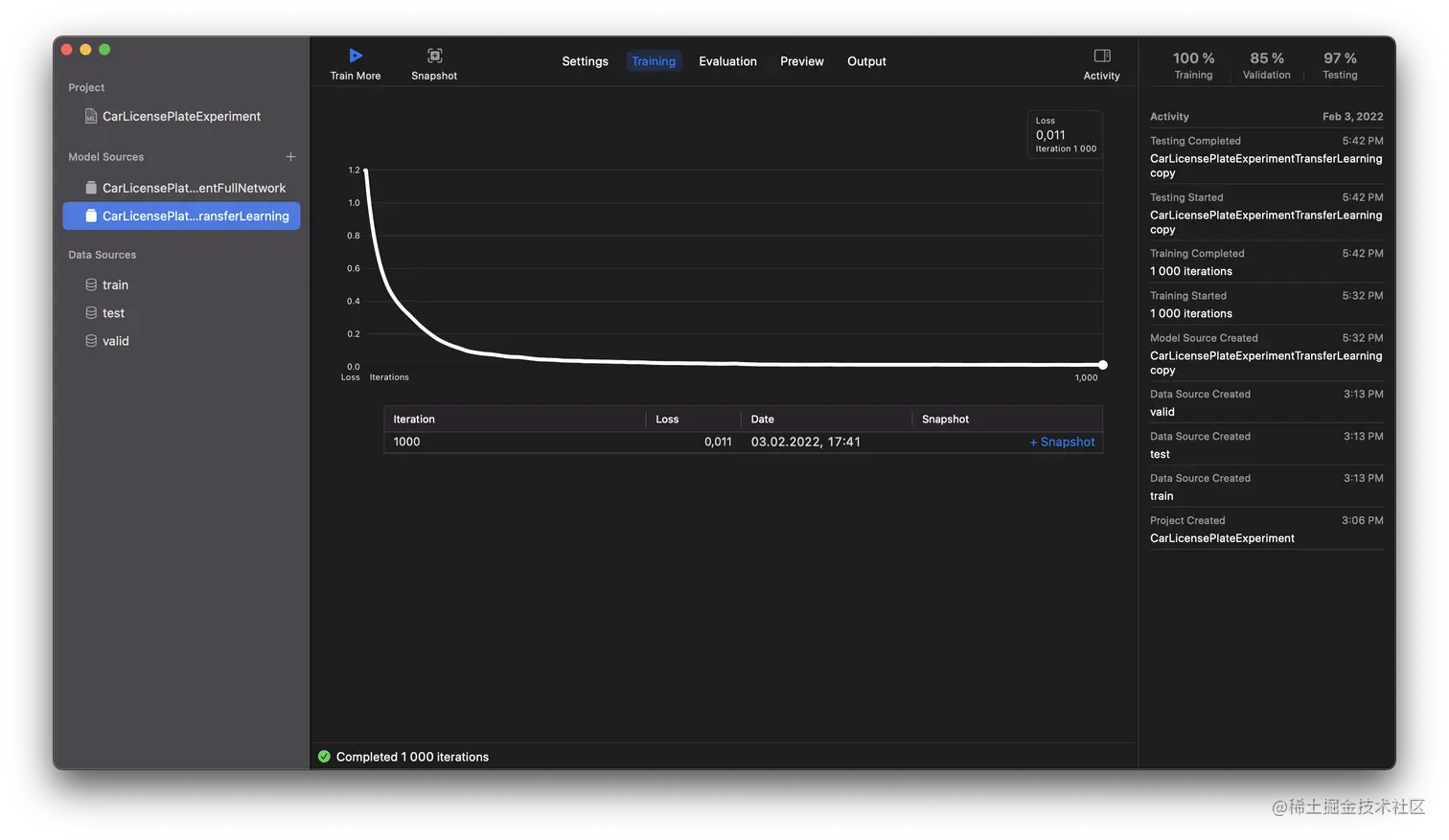Toggle the Activity panel icon
This screenshot has width=1449, height=840.
click(1100, 56)
